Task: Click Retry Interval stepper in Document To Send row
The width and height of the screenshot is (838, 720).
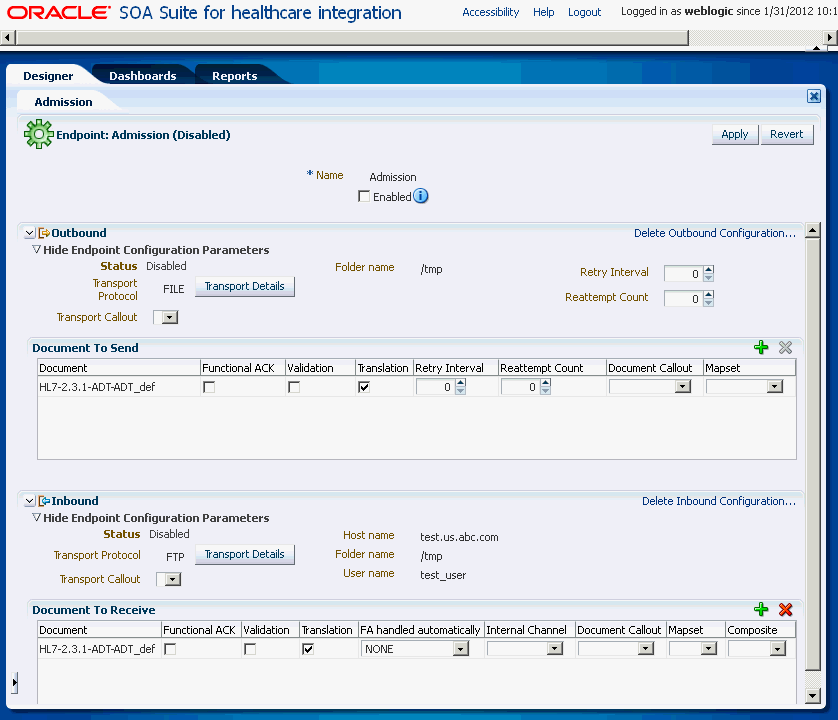Action: 461,386
